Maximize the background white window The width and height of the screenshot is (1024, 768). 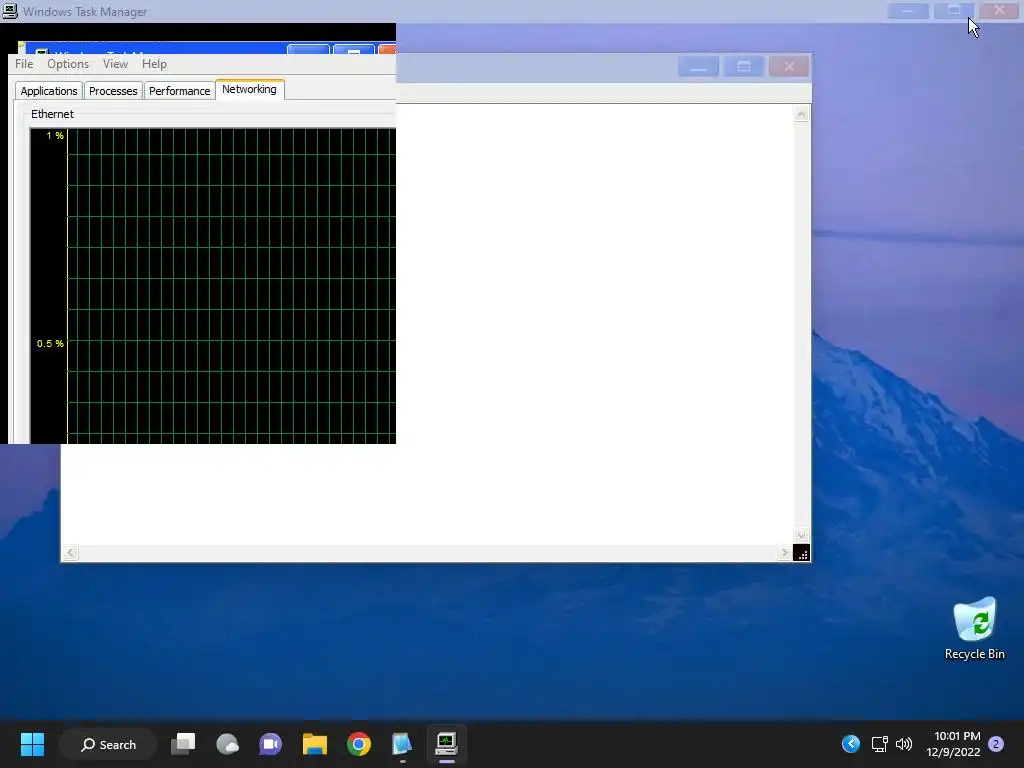tap(743, 67)
